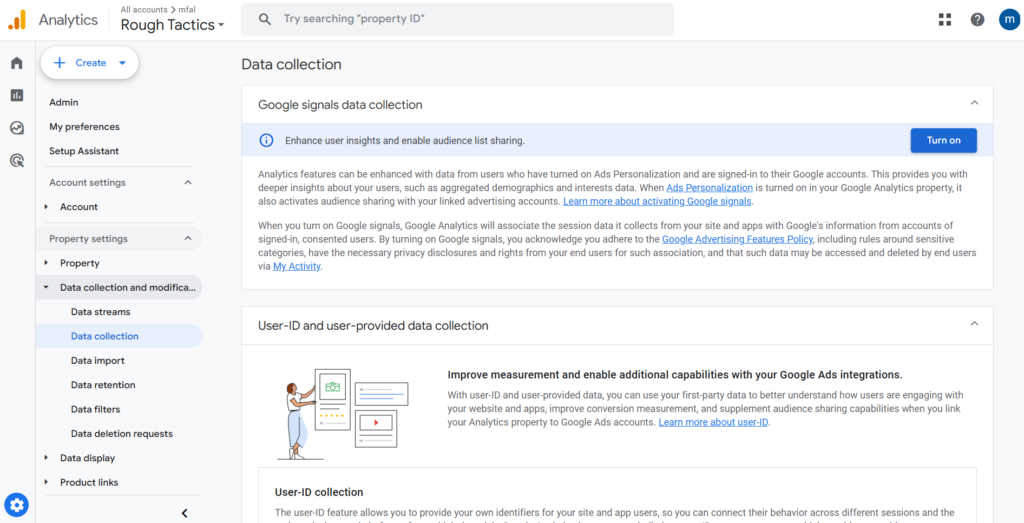Click the Google Analytics logo
This screenshot has width=1024, height=523.
click(x=17, y=20)
